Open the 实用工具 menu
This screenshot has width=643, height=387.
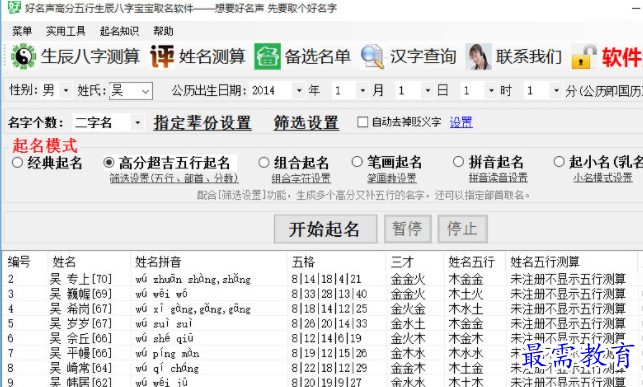point(66,31)
